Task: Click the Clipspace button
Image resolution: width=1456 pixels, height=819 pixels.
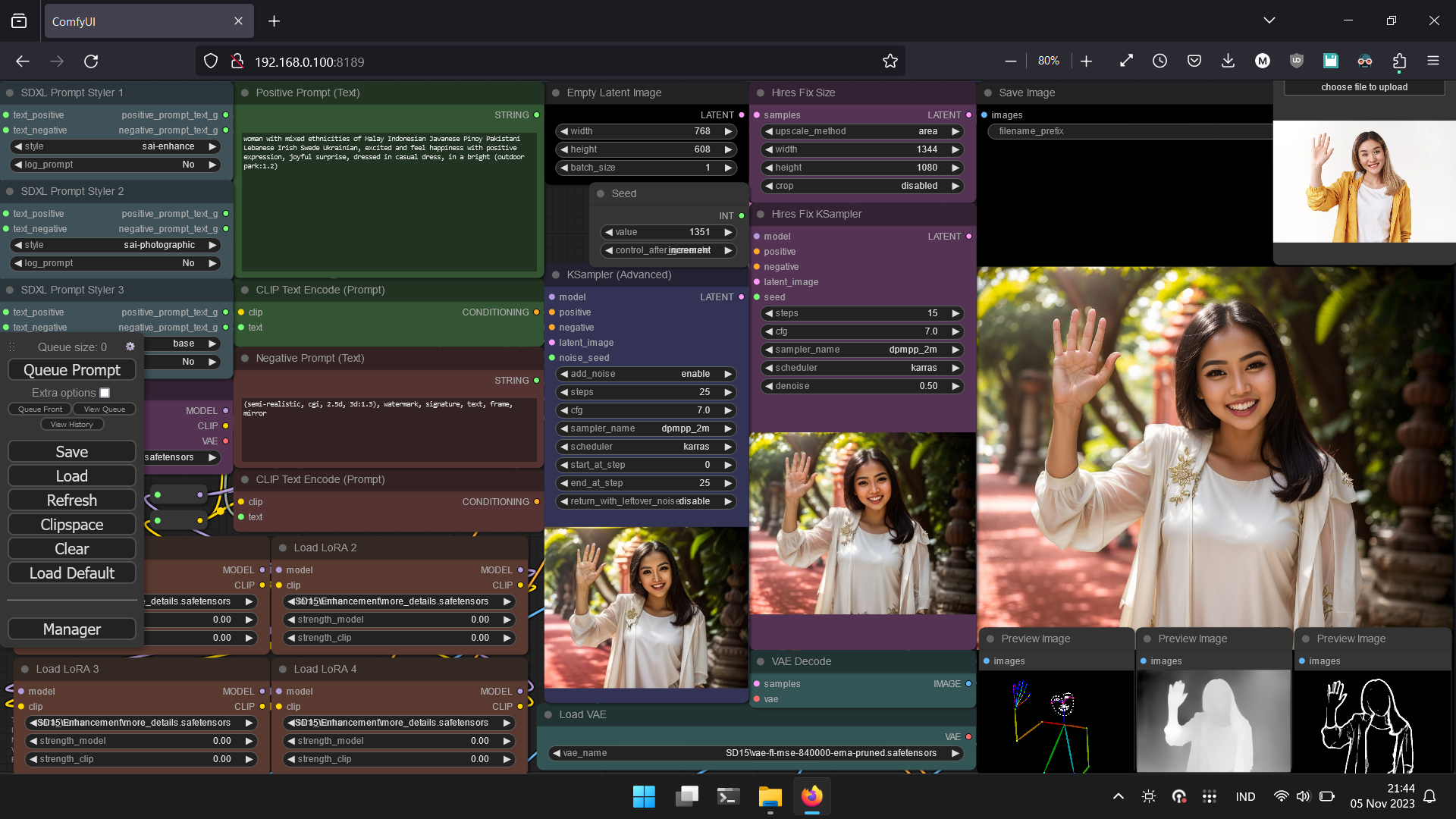Action: pyautogui.click(x=72, y=525)
